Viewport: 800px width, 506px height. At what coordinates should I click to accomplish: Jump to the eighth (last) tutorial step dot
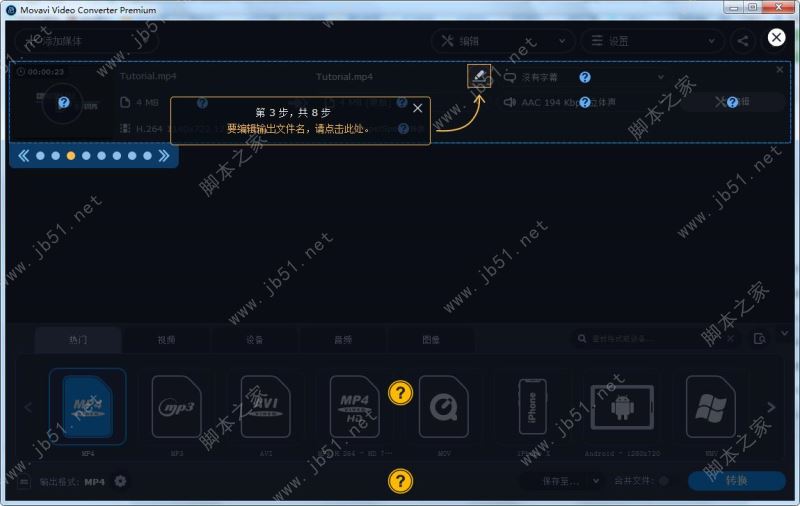tap(147, 156)
